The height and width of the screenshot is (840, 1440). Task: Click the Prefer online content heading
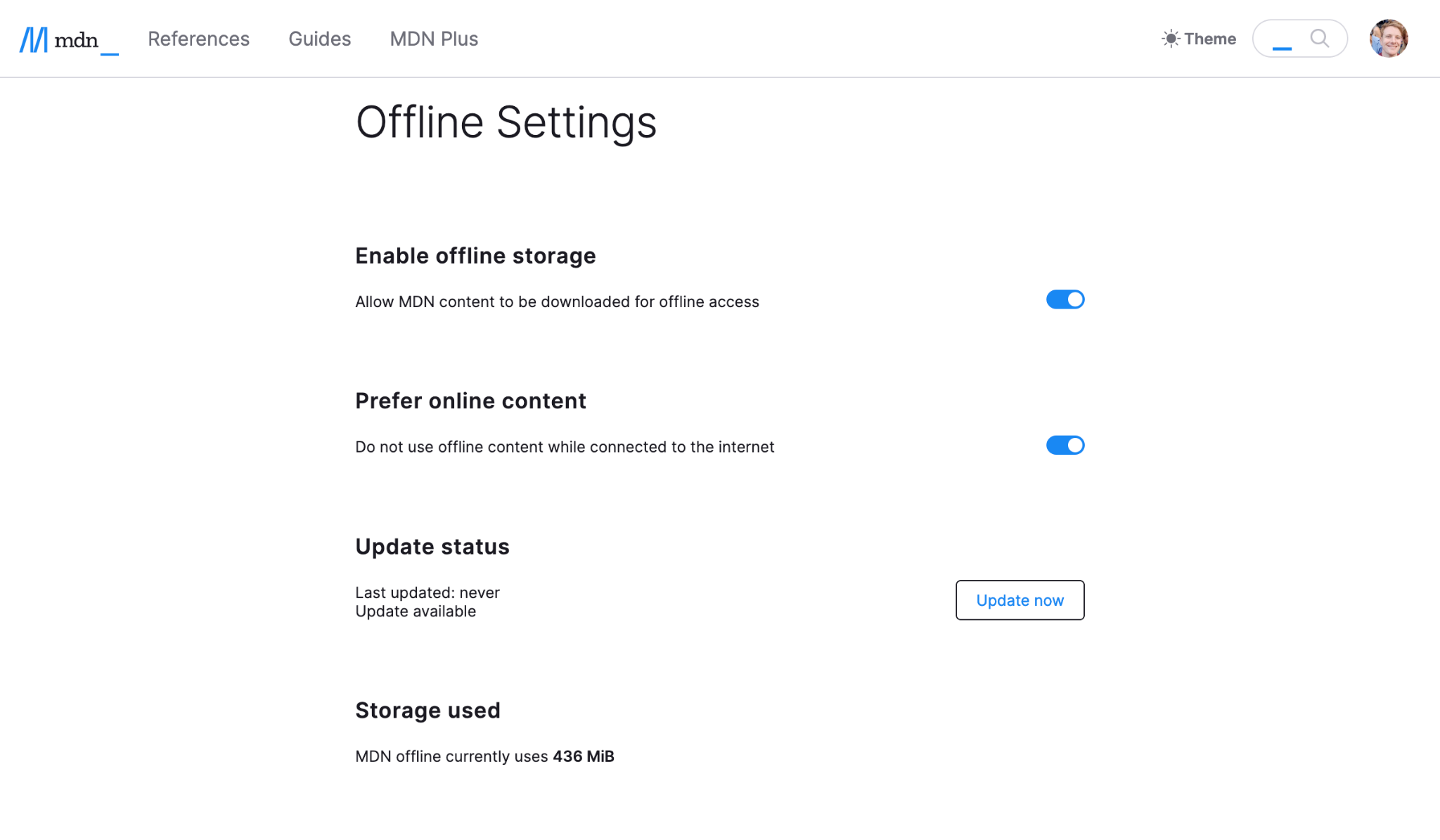[x=470, y=401]
